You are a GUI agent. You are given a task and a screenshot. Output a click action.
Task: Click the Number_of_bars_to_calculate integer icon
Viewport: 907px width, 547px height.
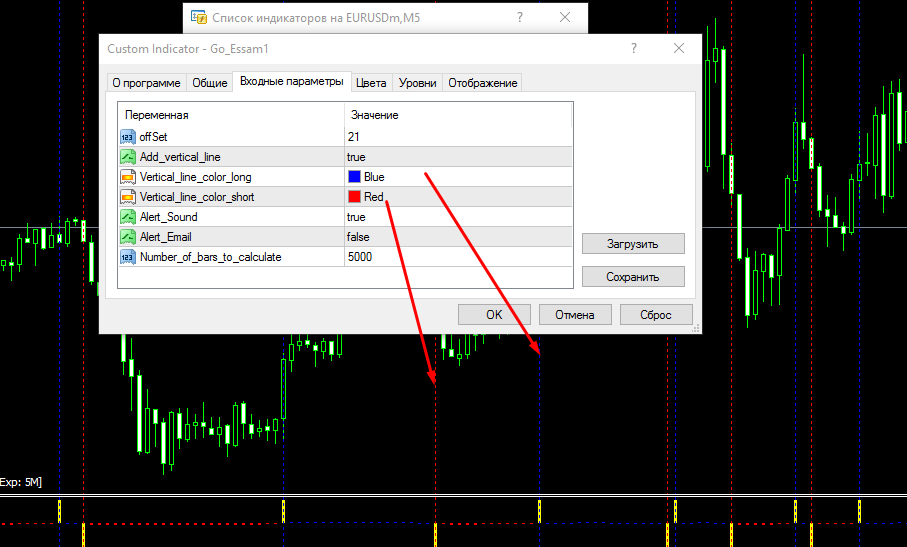point(127,257)
